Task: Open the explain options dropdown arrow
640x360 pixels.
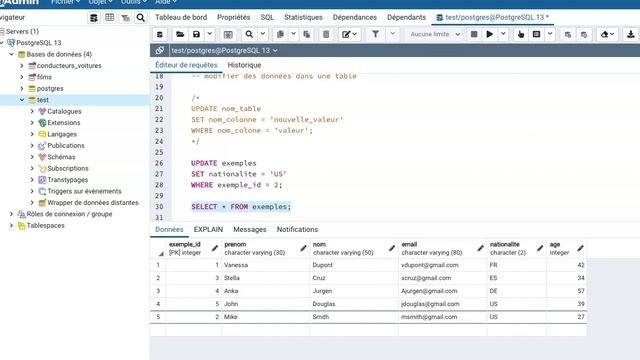Action: click(550, 34)
